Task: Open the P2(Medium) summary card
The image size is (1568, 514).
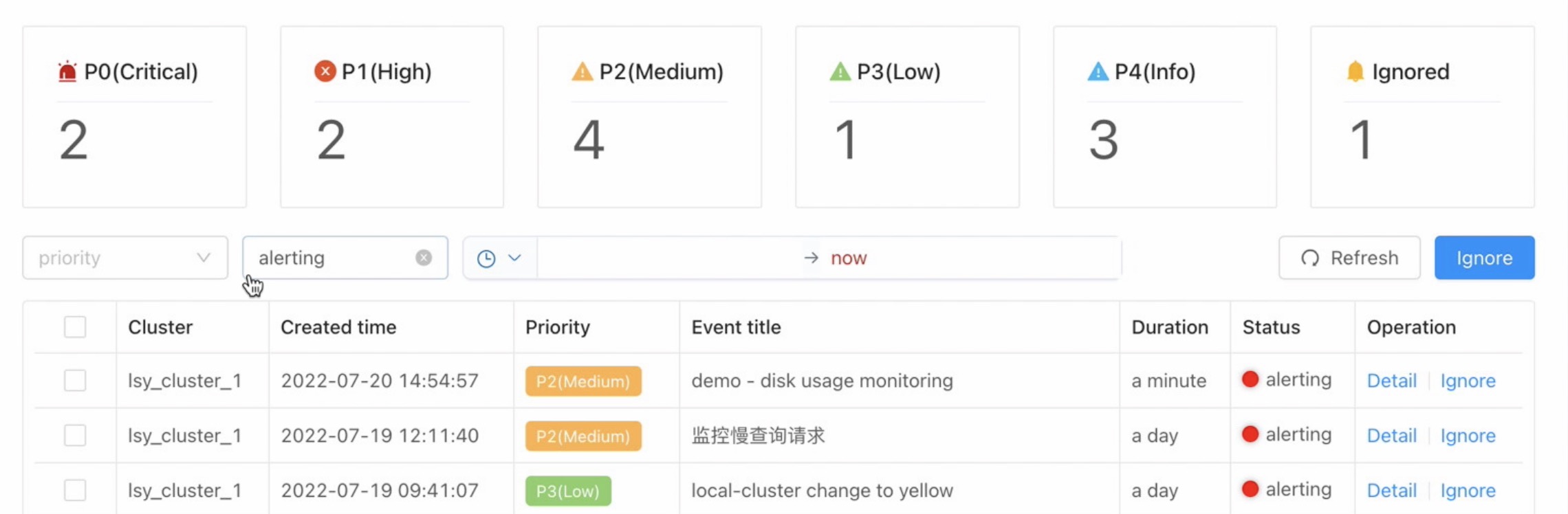Action: click(649, 117)
